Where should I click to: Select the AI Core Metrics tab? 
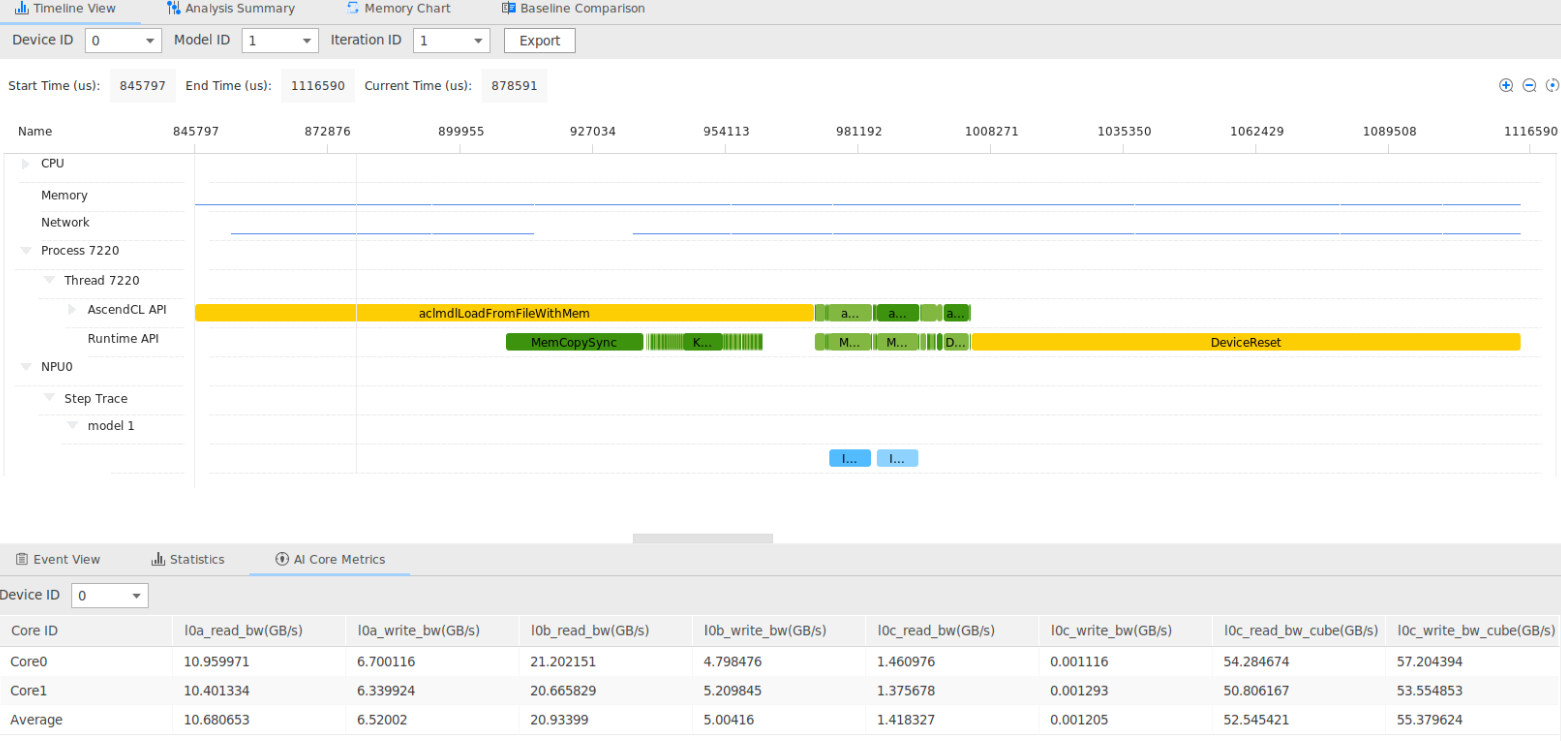(330, 559)
